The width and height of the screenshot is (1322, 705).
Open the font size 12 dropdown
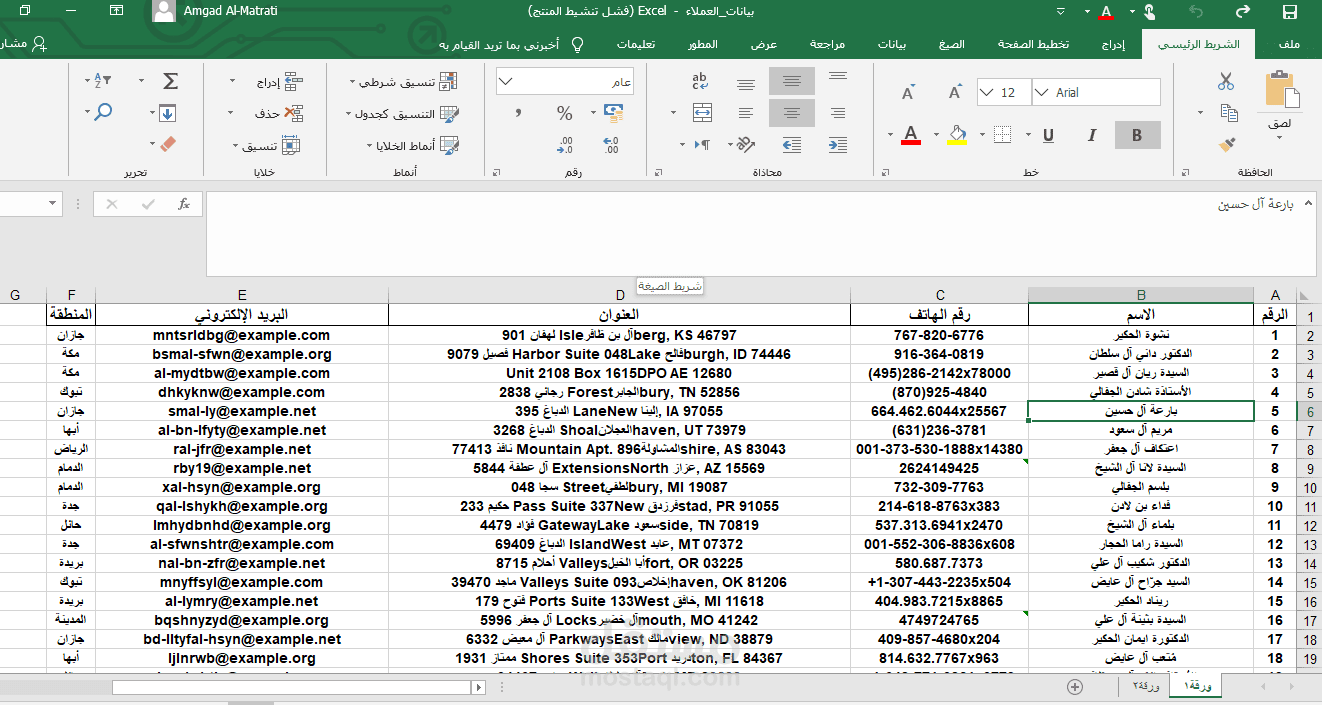coord(986,93)
